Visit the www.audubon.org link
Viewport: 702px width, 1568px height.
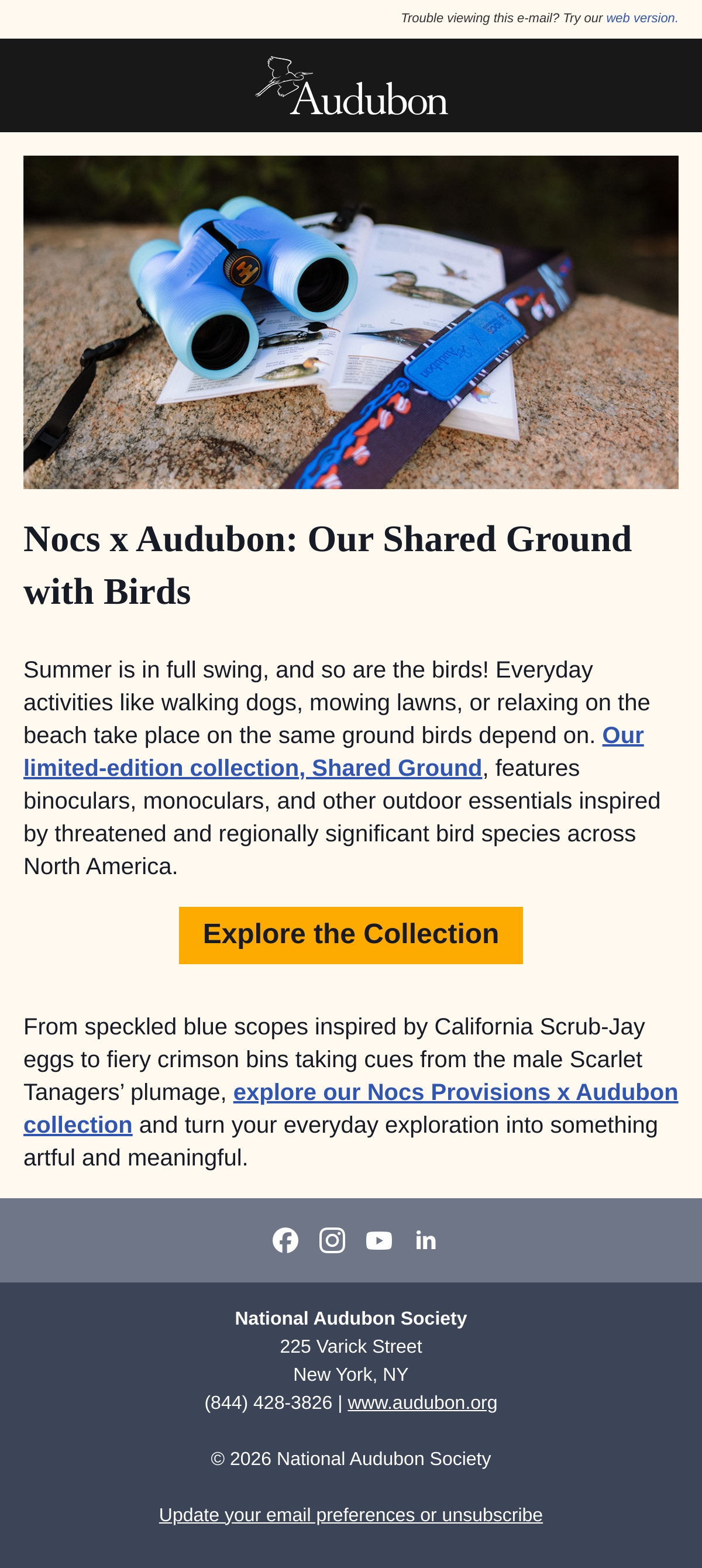coord(422,1402)
